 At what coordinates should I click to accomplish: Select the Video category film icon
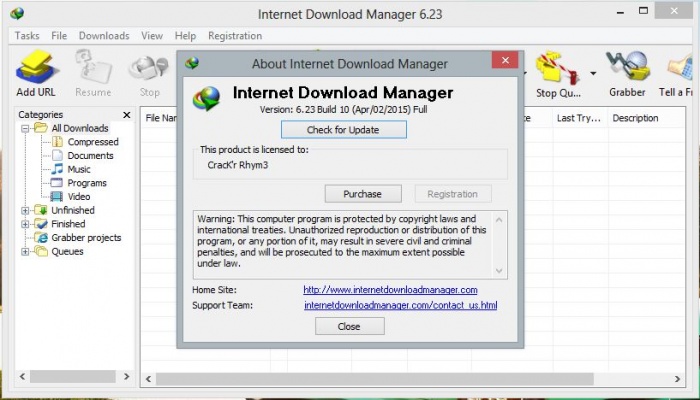(57, 196)
